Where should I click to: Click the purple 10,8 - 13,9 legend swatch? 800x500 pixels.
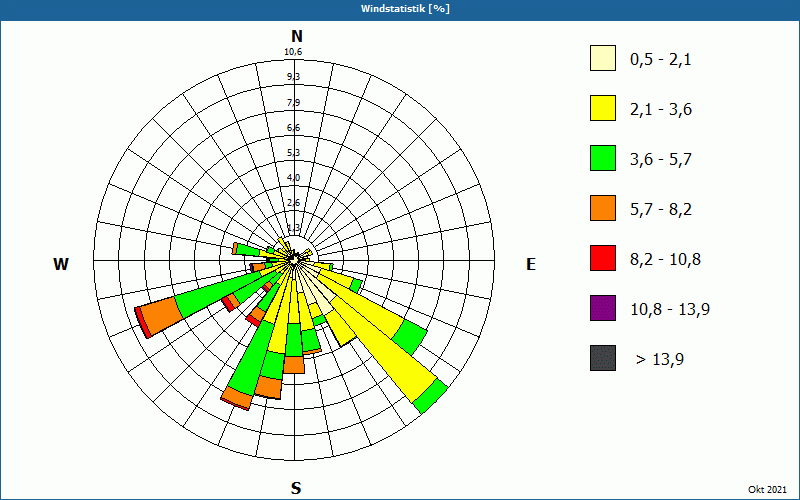click(x=603, y=308)
